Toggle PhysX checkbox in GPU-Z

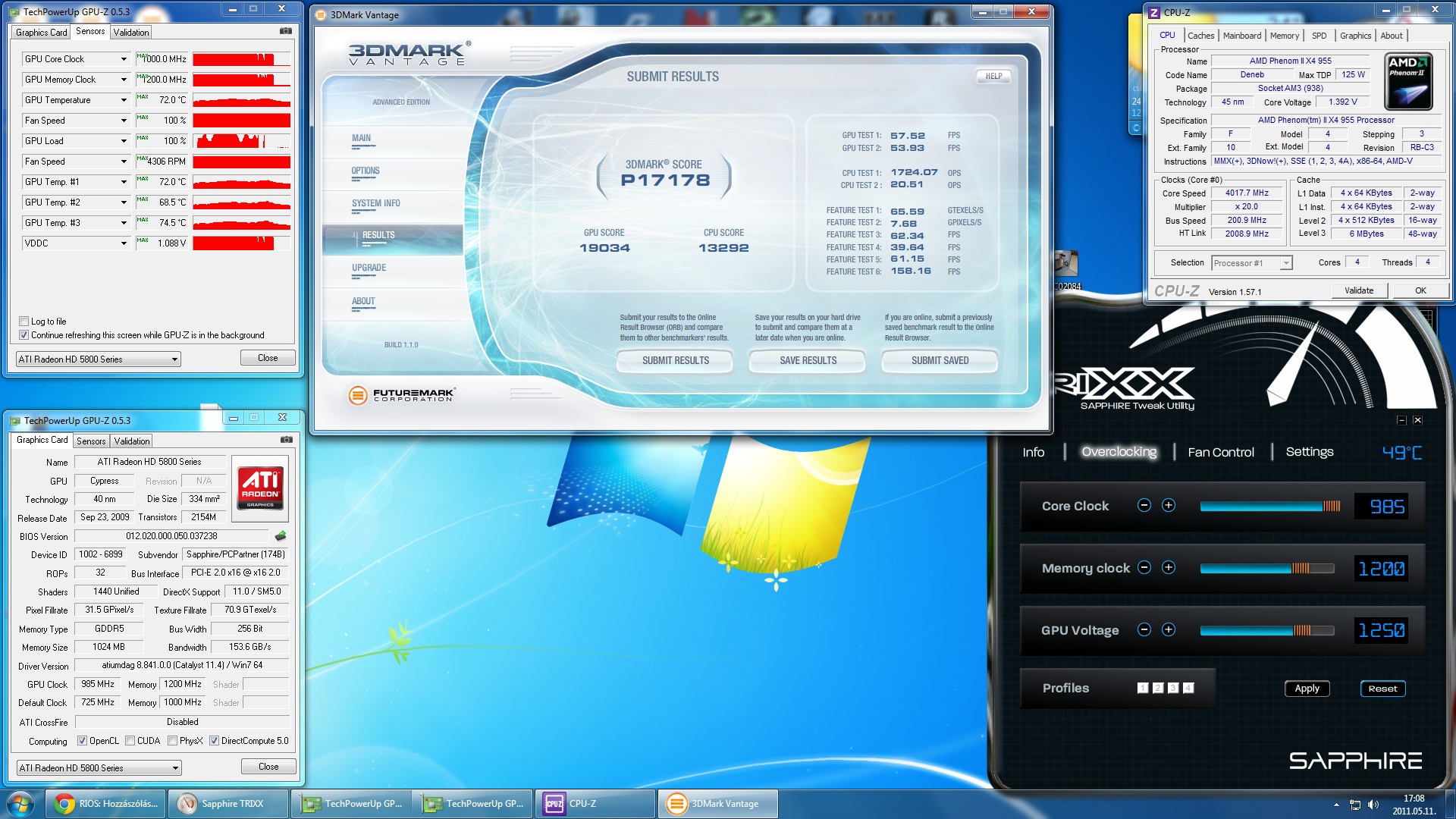pyautogui.click(x=172, y=741)
